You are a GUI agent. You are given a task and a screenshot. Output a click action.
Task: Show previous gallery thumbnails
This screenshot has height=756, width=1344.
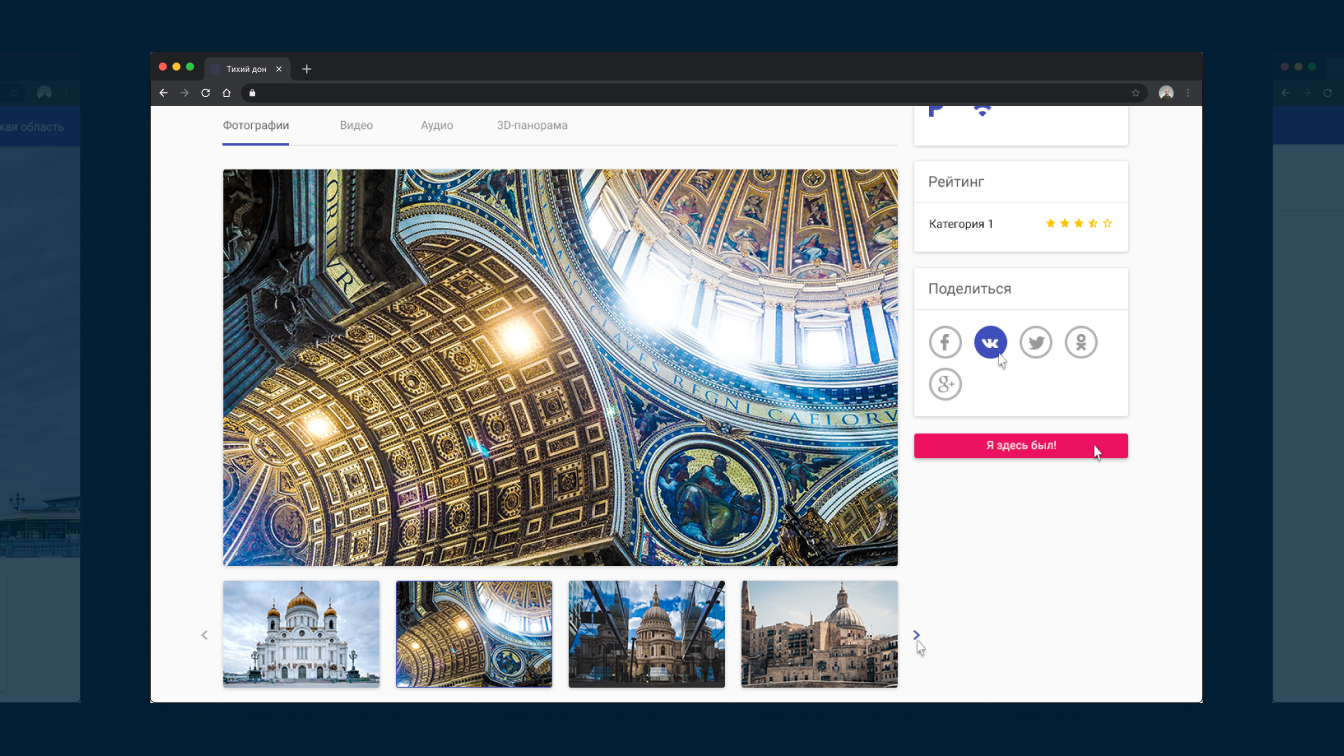tap(205, 635)
